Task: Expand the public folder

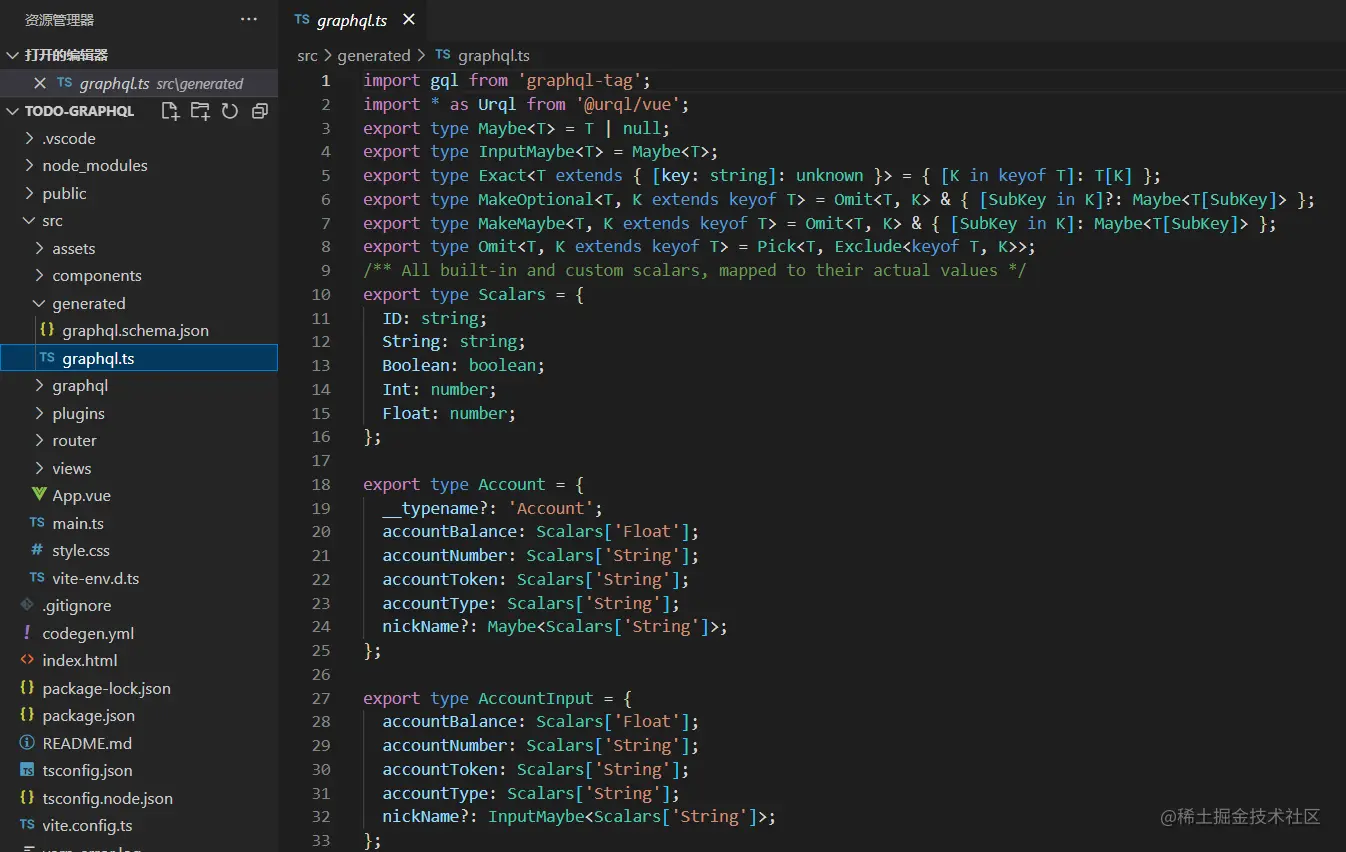Action: (29, 193)
